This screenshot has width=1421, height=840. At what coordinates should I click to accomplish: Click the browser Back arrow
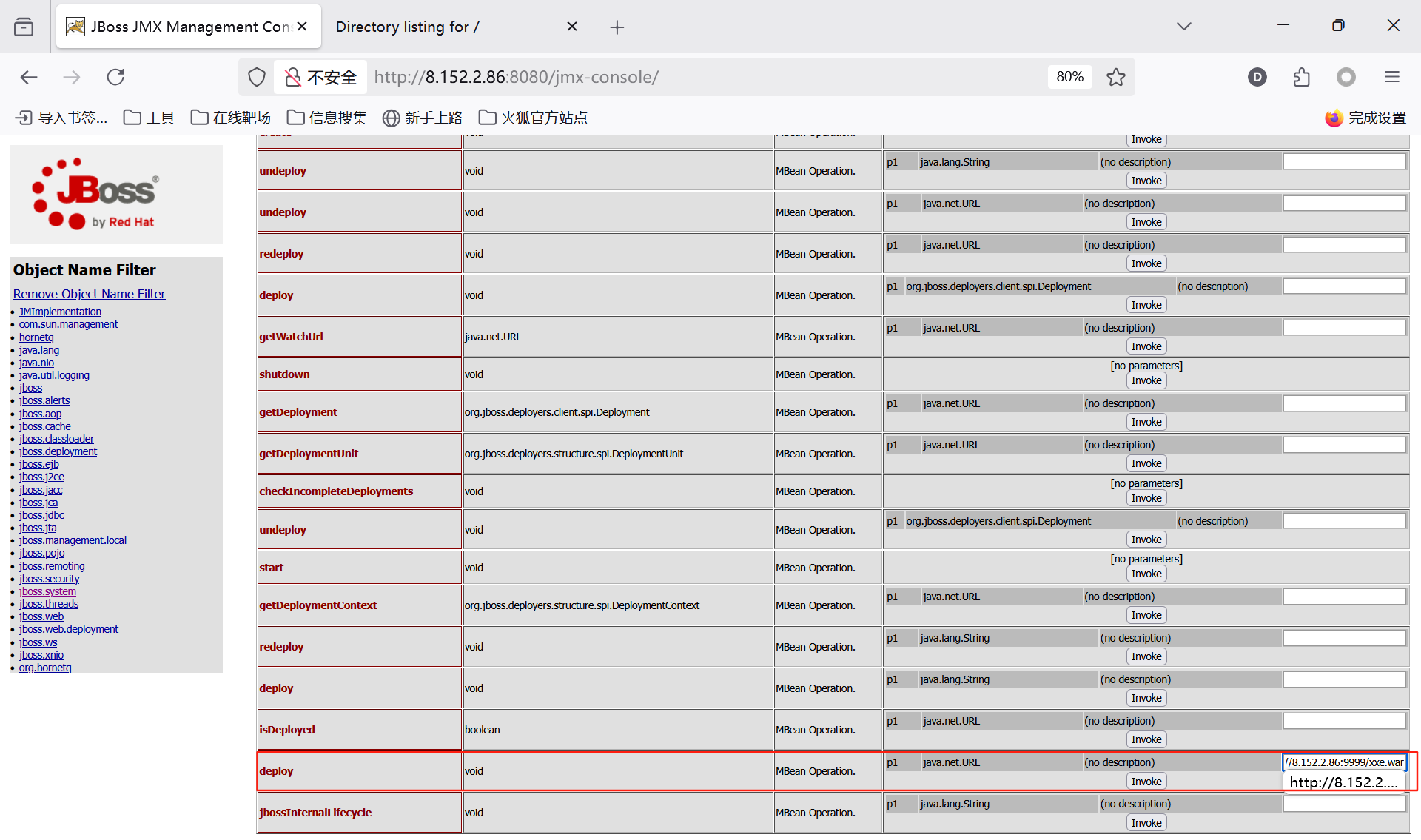(29, 77)
